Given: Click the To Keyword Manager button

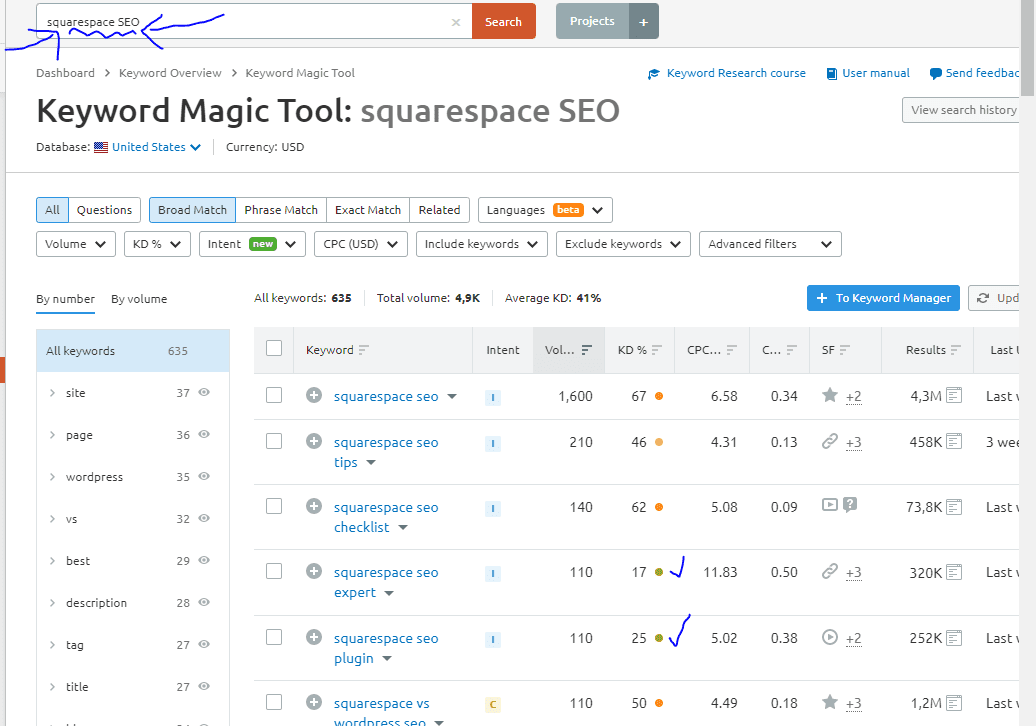Looking at the screenshot, I should pos(883,297).
